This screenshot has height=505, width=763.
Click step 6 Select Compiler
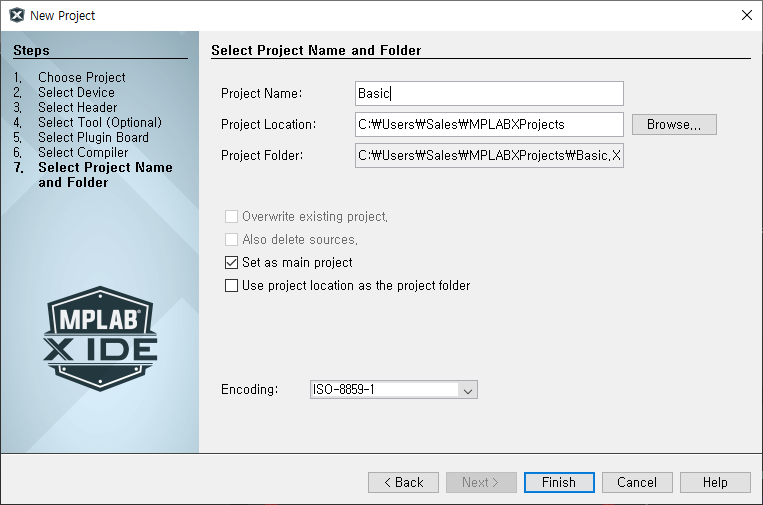pos(83,153)
